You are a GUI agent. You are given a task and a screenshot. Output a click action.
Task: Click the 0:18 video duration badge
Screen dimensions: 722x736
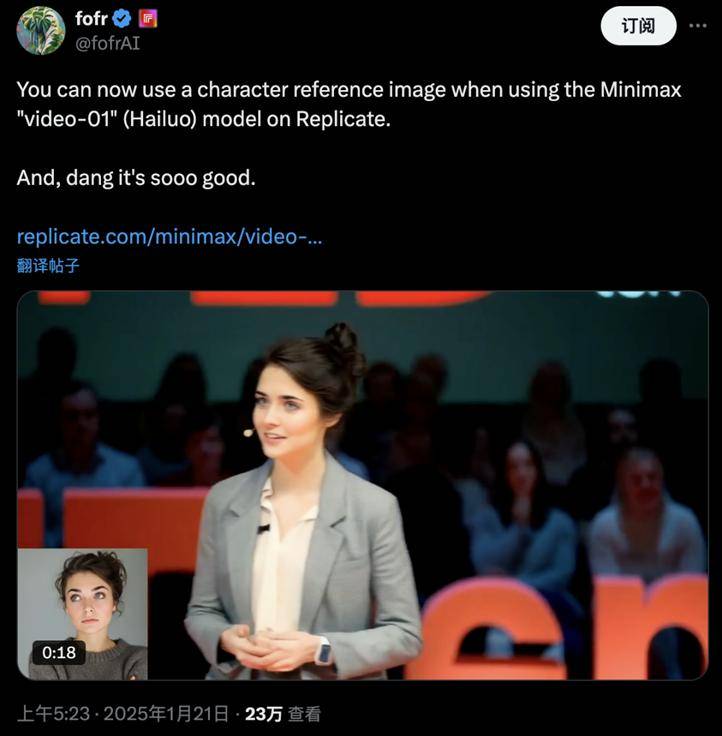[59, 652]
